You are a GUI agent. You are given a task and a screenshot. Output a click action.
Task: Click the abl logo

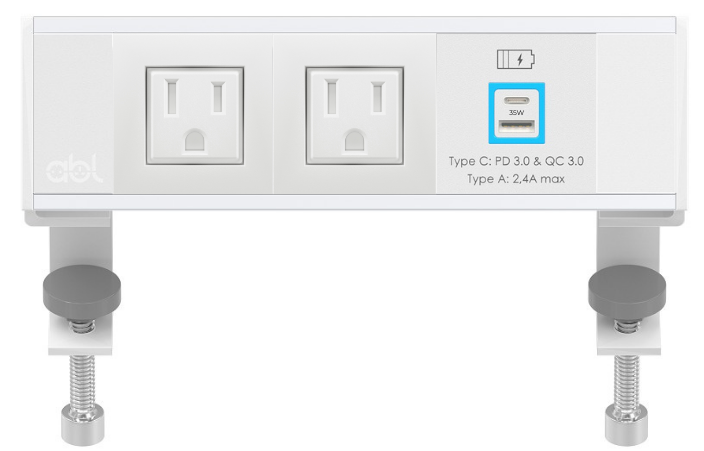(74, 169)
